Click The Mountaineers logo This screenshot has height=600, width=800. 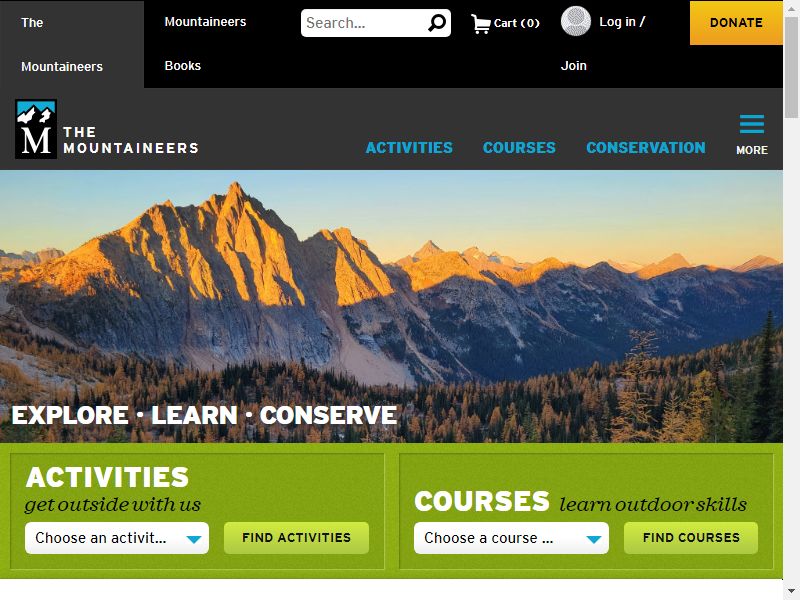pyautogui.click(x=107, y=129)
